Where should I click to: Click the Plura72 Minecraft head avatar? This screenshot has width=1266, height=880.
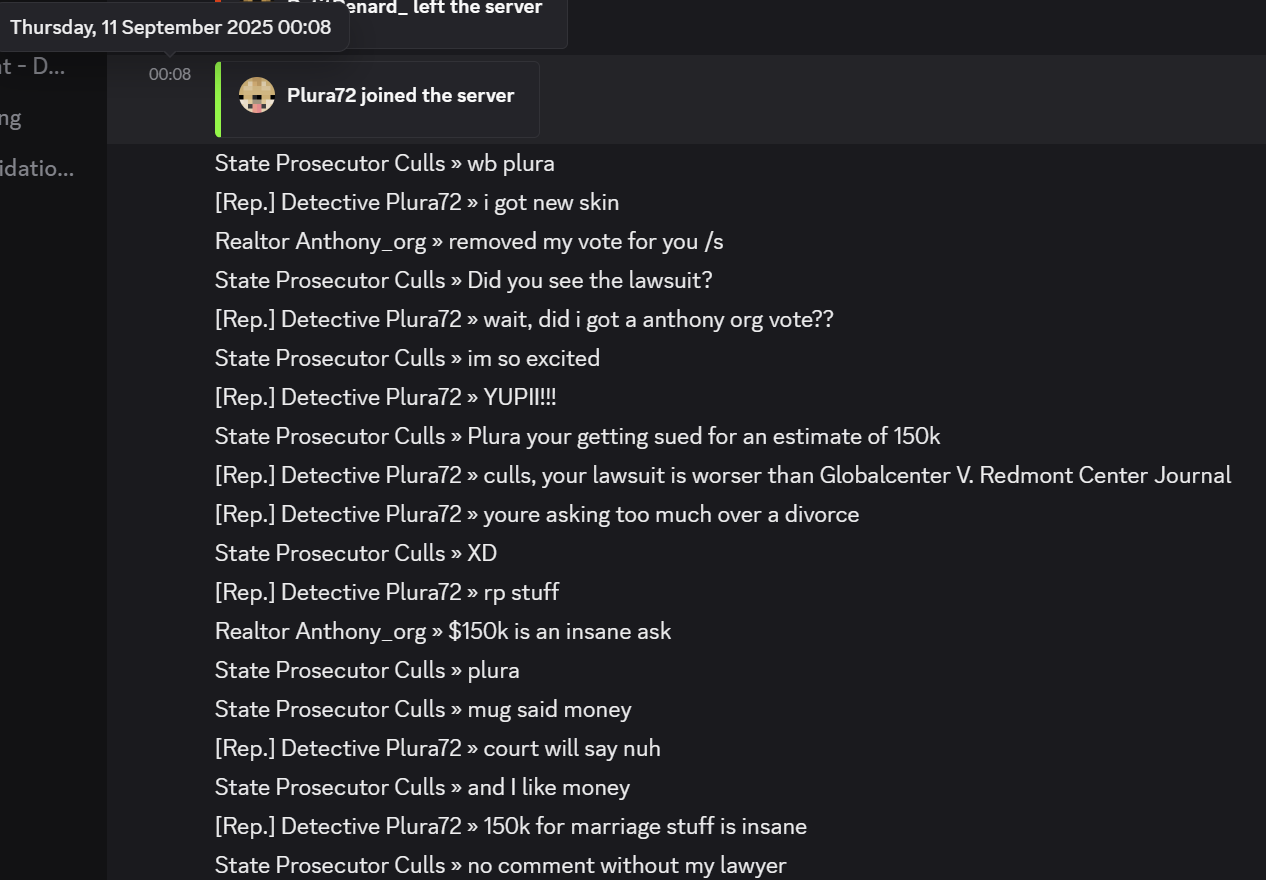pos(257,95)
